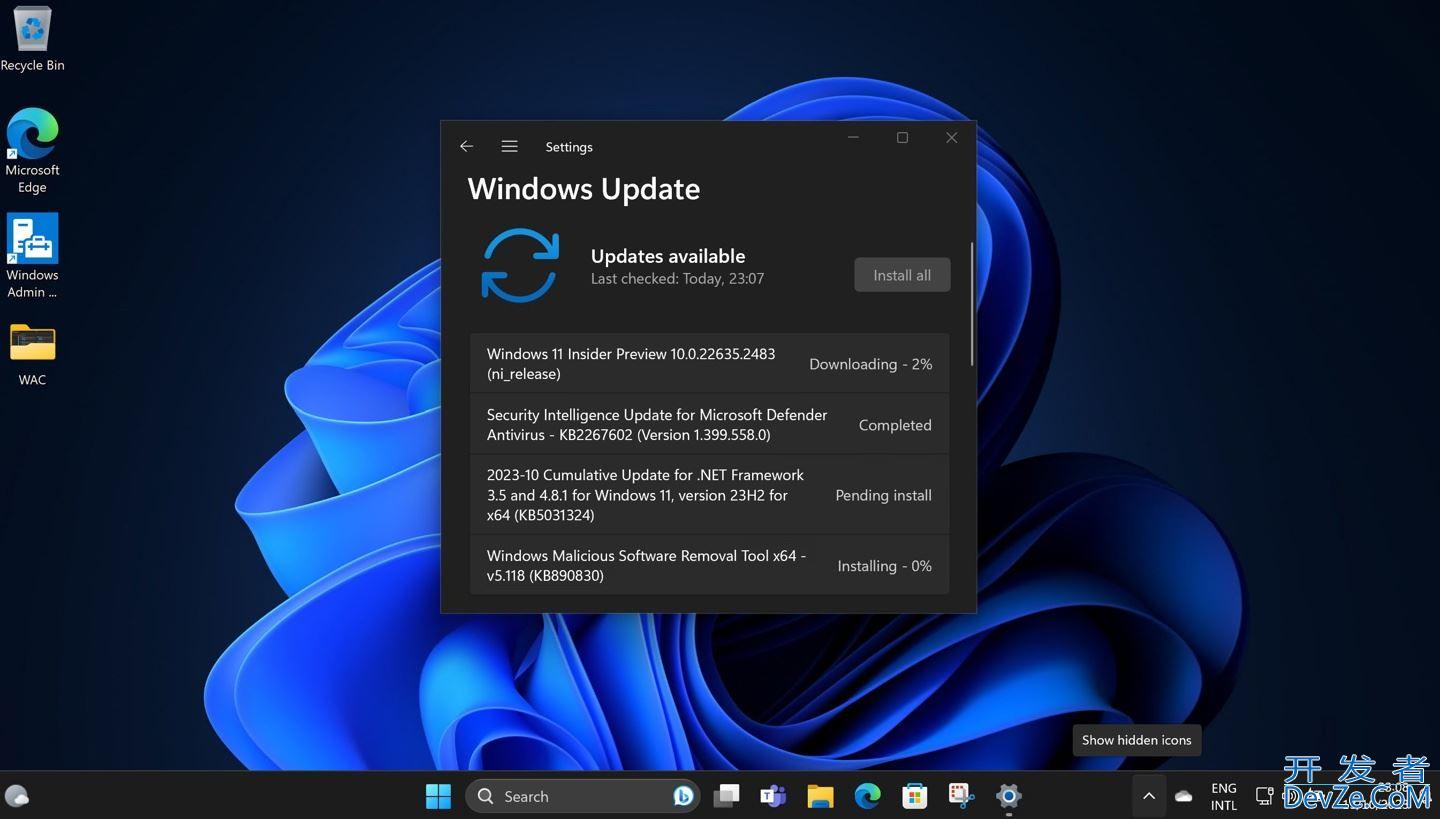Select the WAC folder on desktop

pyautogui.click(x=32, y=353)
